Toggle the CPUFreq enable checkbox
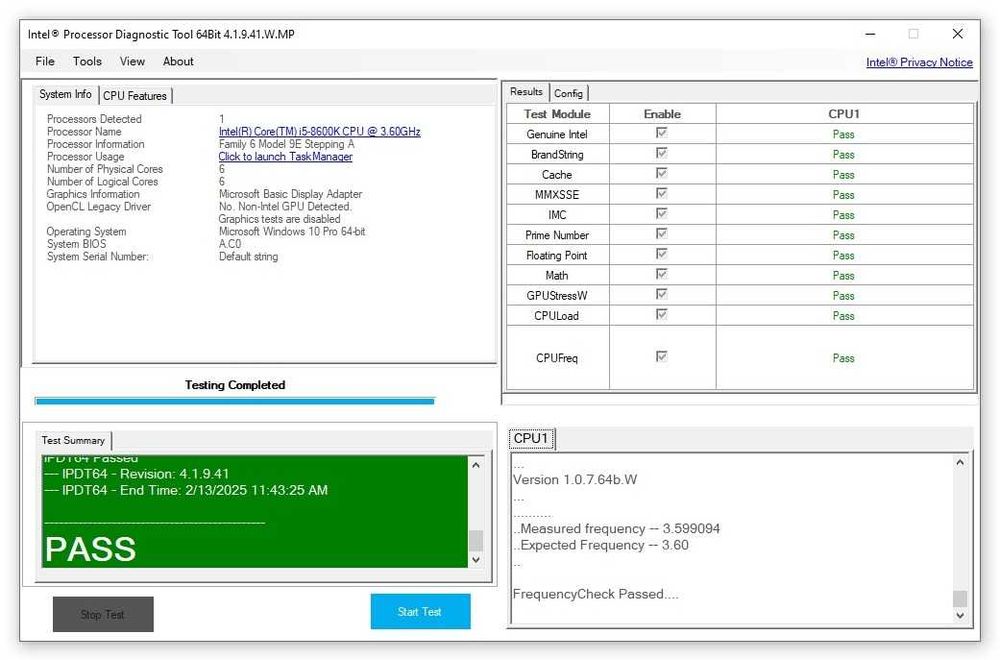This screenshot has height=660, width=1000. click(x=661, y=356)
